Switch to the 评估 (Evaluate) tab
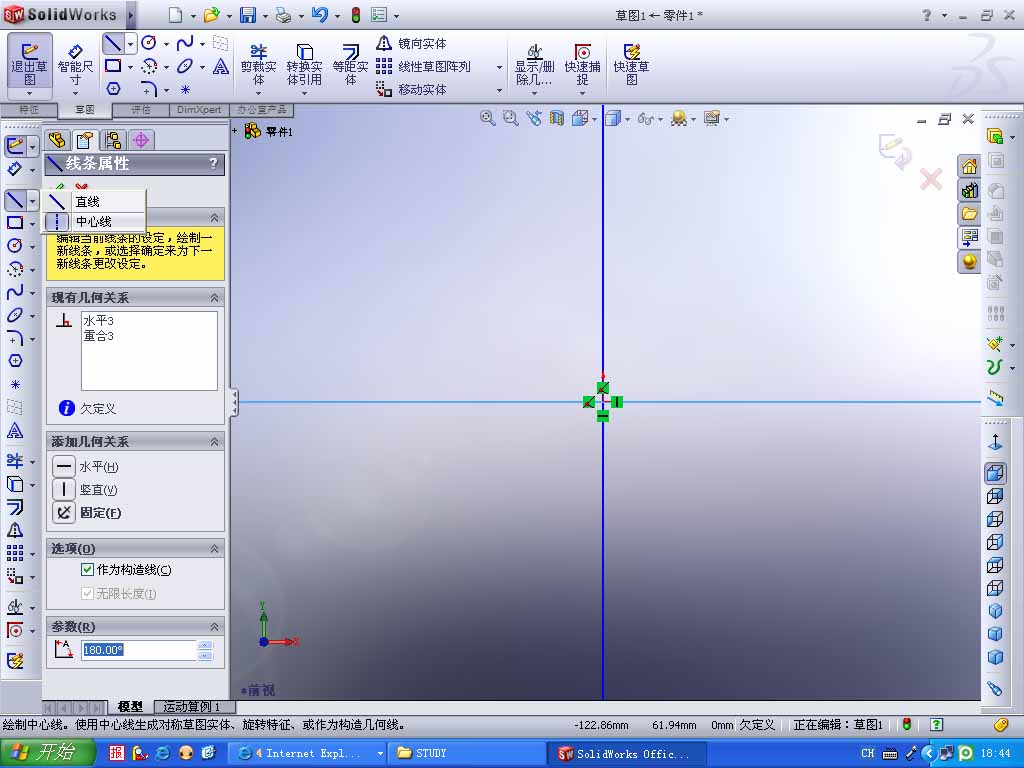This screenshot has height=768, width=1024. pyautogui.click(x=141, y=110)
